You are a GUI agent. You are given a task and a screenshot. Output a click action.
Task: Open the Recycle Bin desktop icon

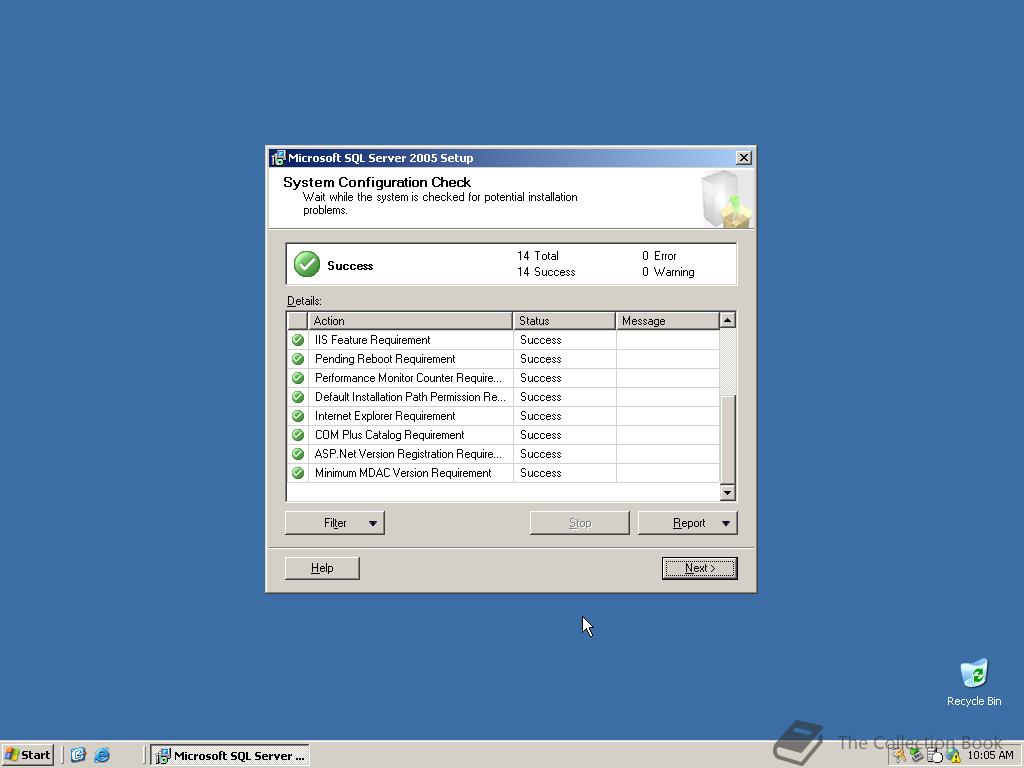coord(974,682)
